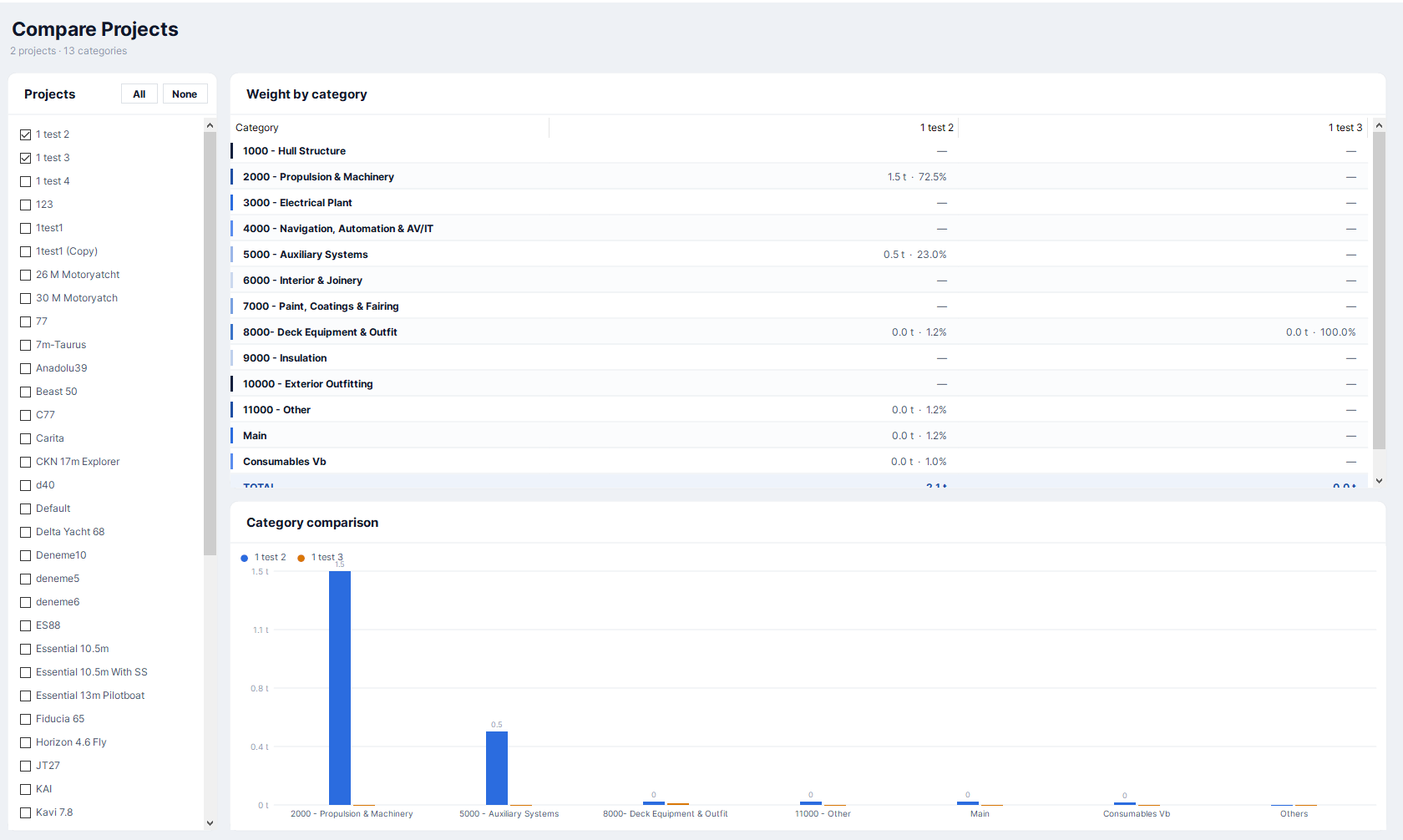Tick the Delta Yacht 68 checkbox
This screenshot has height=840, width=1403.
coord(26,532)
